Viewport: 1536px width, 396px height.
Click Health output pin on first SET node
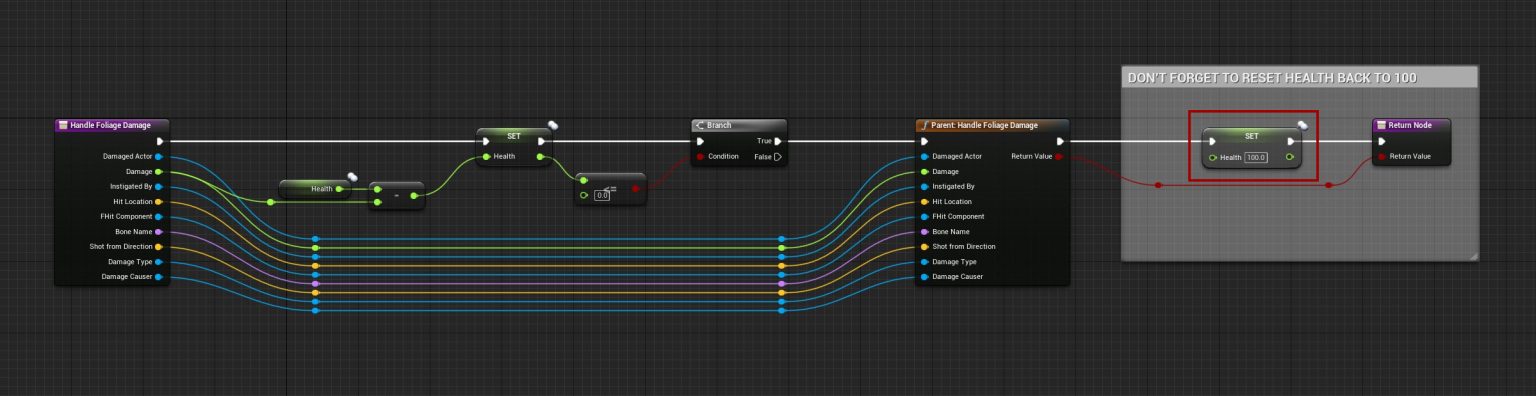[541, 156]
